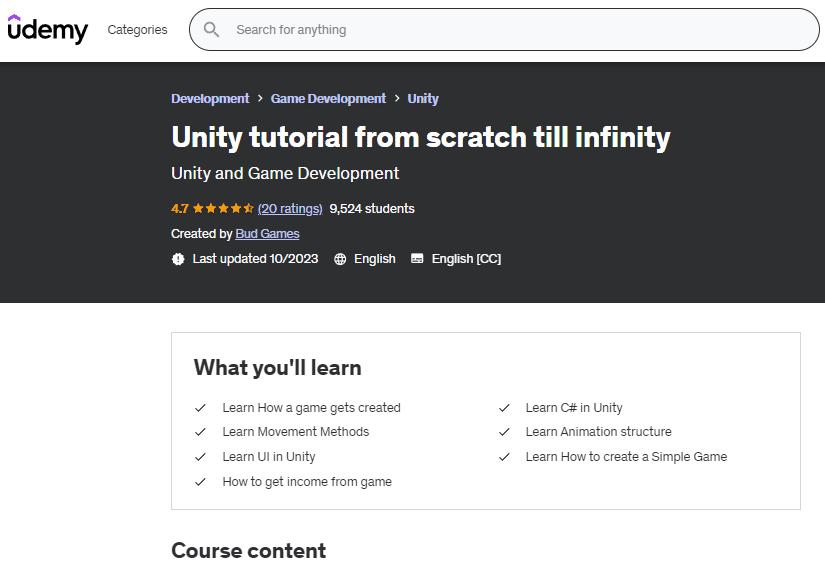
Task: Click chevron after Development breadcrumb
Action: point(260,99)
